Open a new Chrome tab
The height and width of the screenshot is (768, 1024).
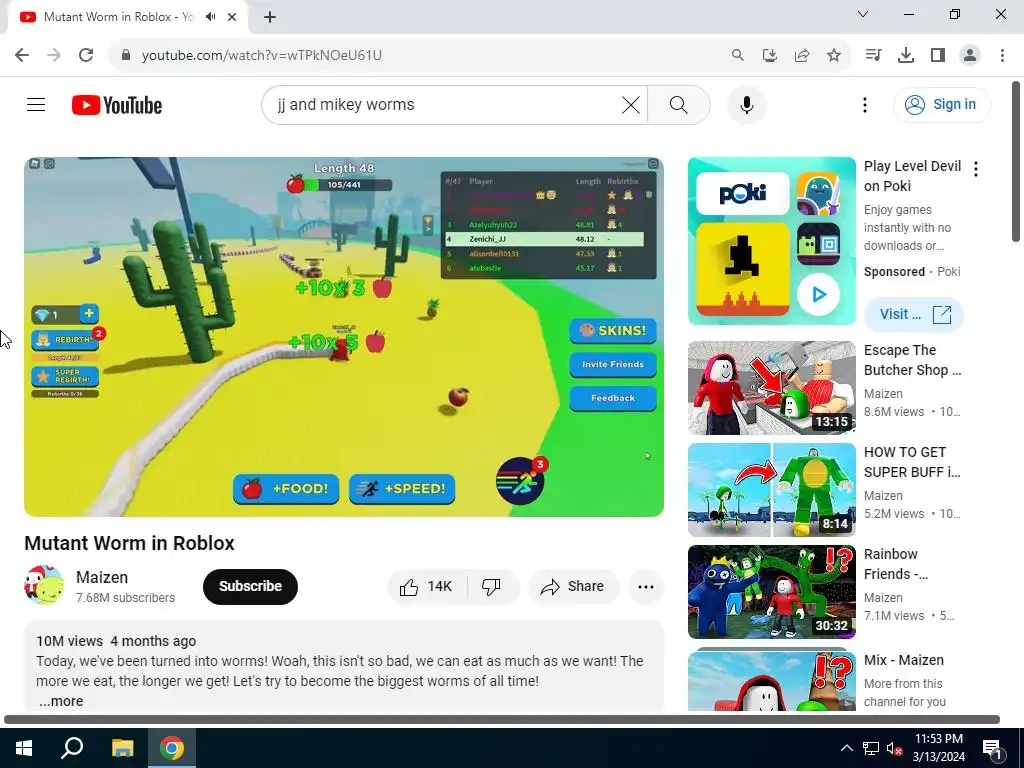pyautogui.click(x=270, y=17)
